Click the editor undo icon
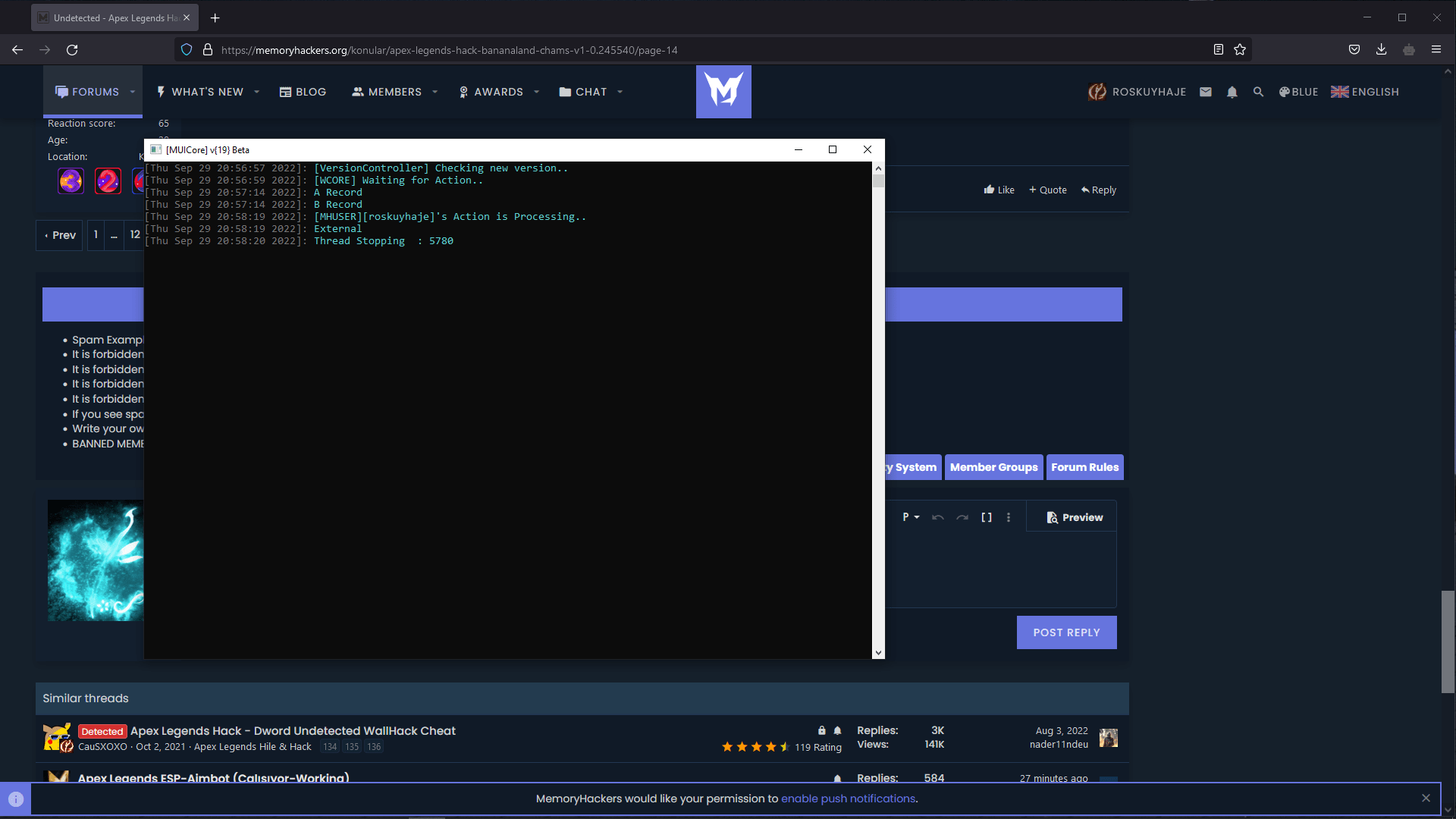 tap(938, 517)
